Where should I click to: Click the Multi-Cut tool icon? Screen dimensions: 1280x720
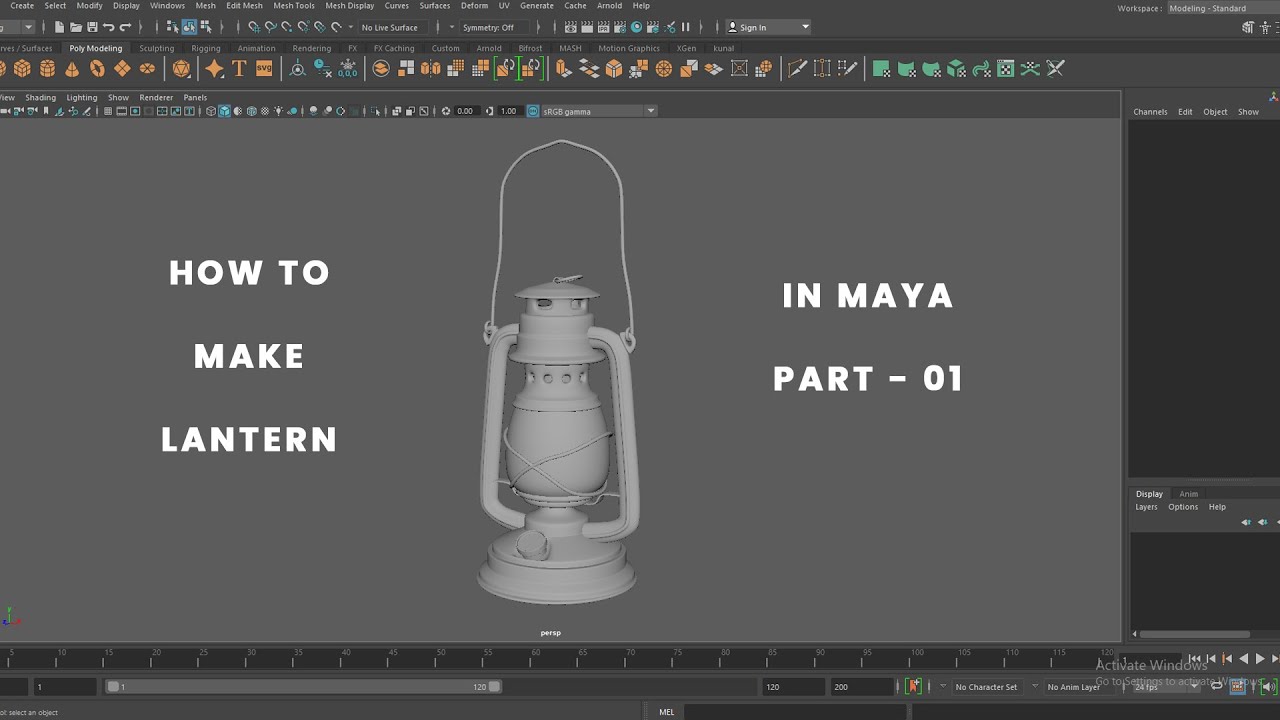click(797, 68)
